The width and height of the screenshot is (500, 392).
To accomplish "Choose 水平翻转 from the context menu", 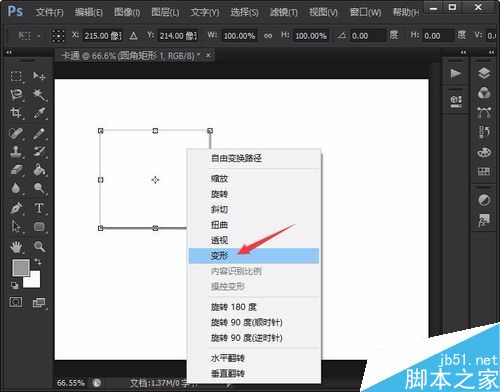I will [254, 358].
